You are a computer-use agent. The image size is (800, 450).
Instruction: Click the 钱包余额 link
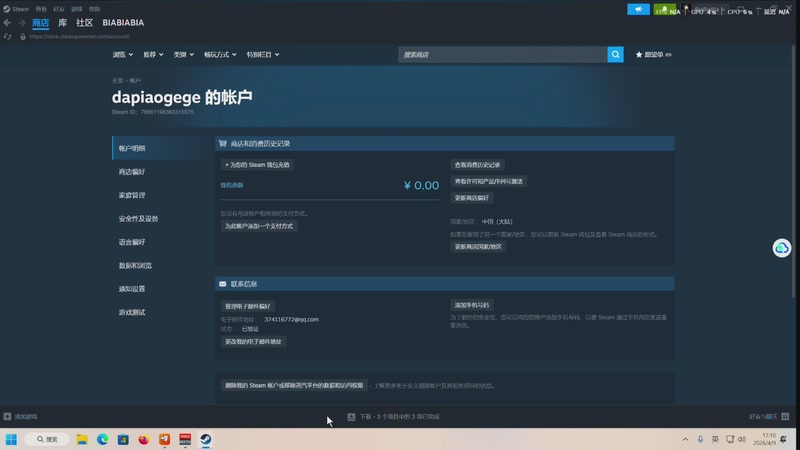[x=232, y=185]
